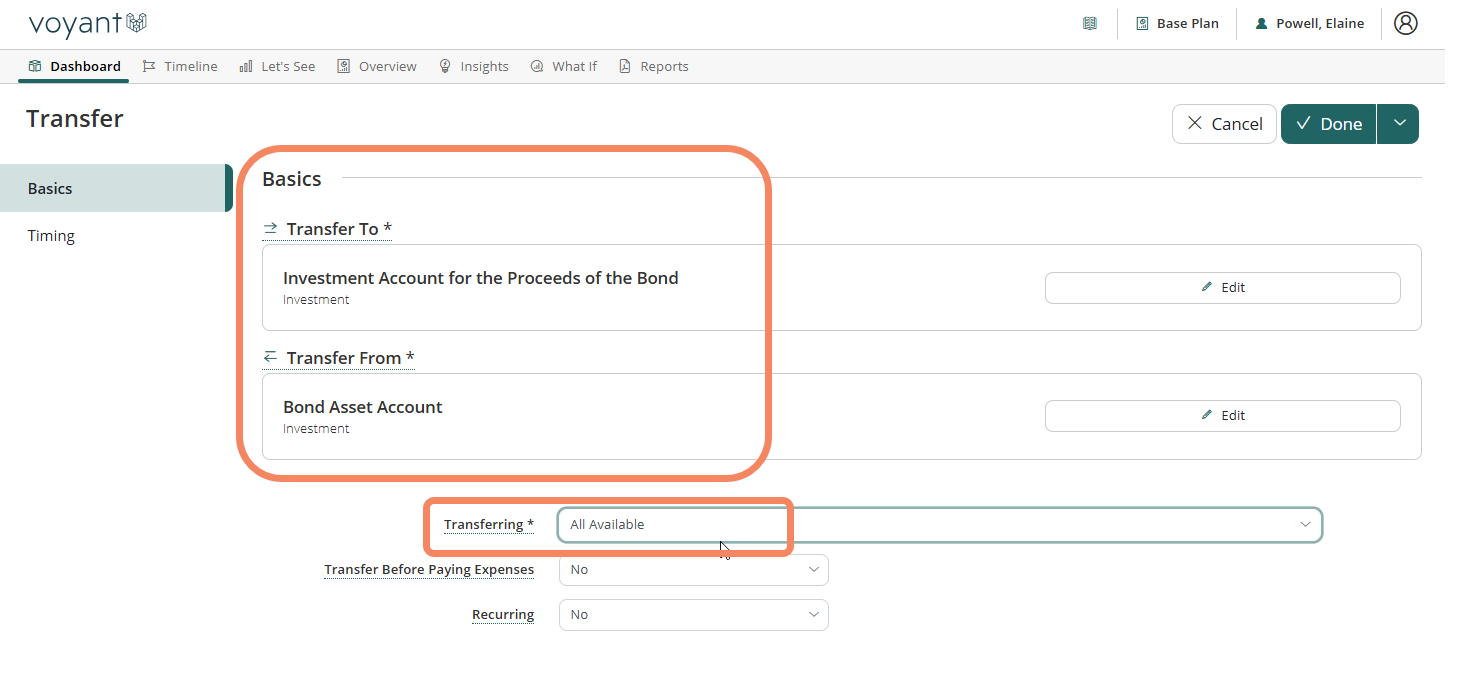Click the Cancel button
1457x690 pixels.
click(1224, 124)
